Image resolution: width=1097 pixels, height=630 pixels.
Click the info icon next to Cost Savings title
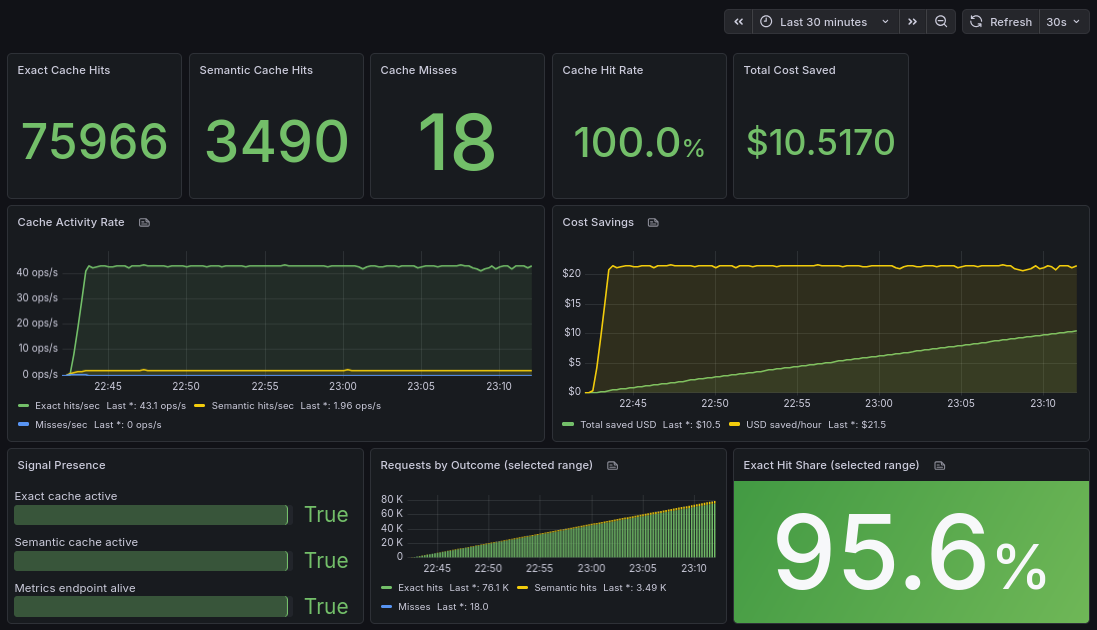[x=653, y=222]
